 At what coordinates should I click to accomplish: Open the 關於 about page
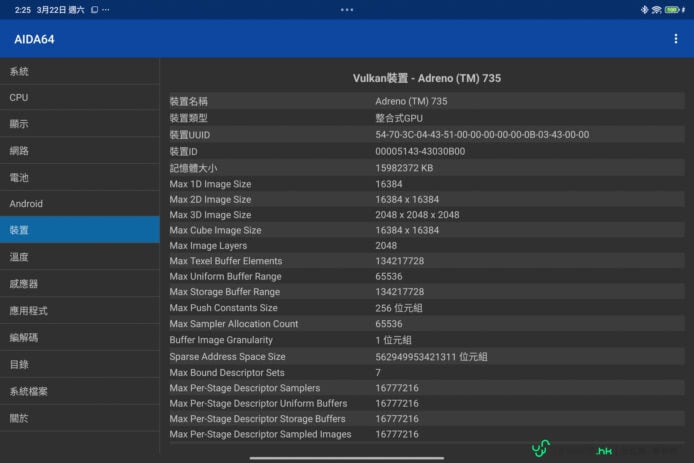click(x=79, y=418)
